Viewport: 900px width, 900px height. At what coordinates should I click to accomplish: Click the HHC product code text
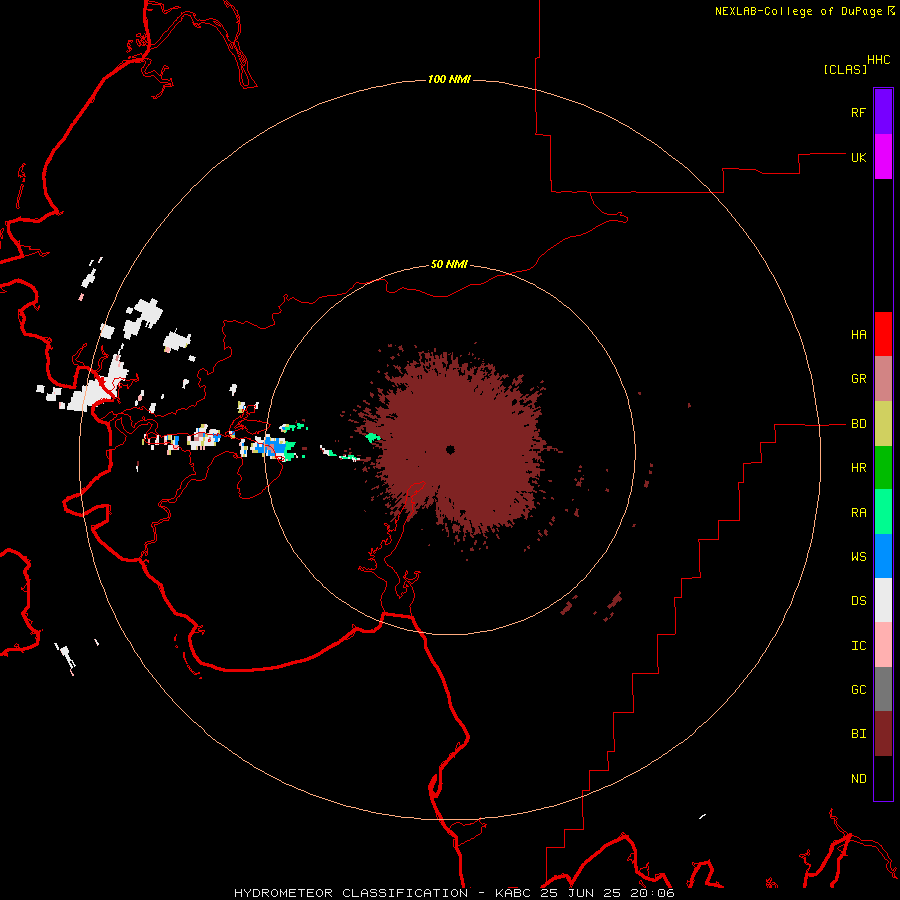(878, 60)
